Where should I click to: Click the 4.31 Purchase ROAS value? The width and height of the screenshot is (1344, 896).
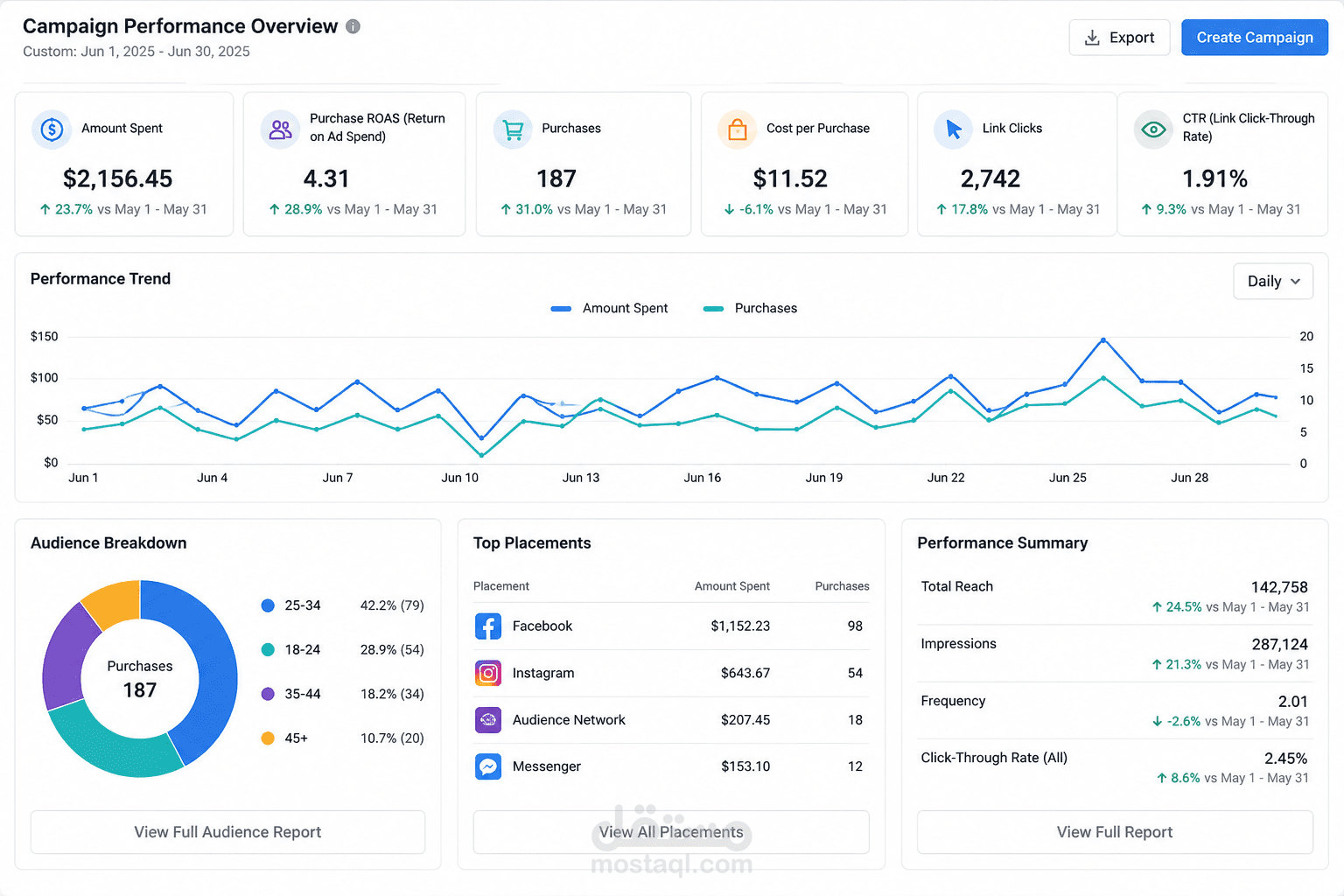pyautogui.click(x=326, y=179)
